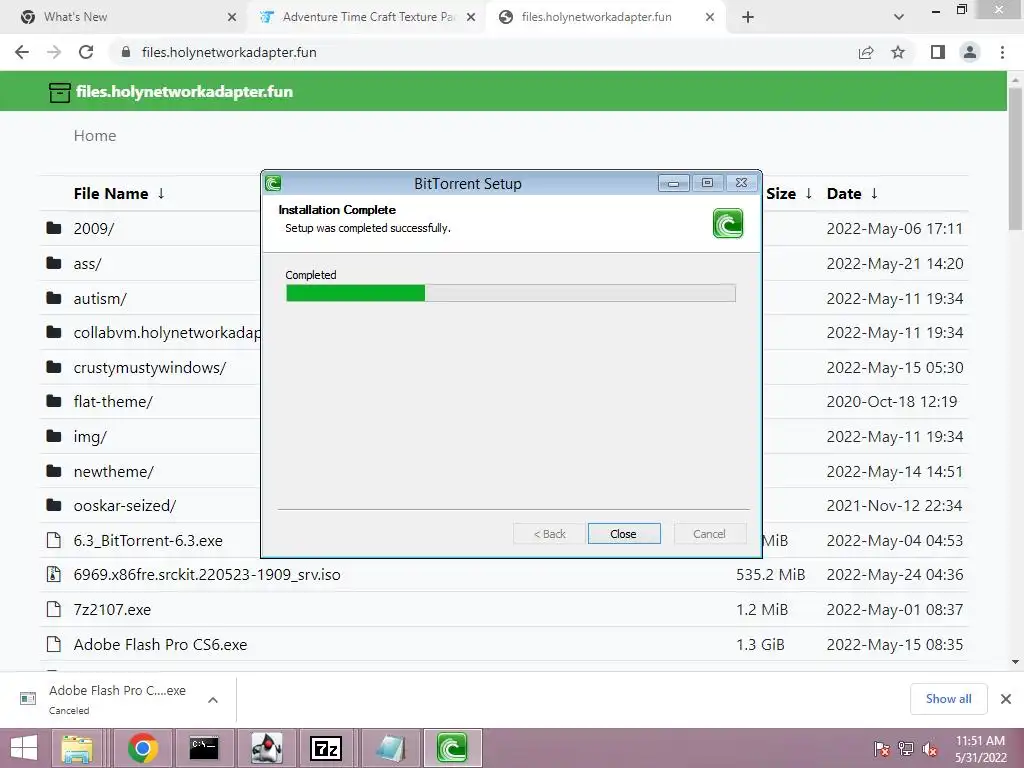Viewport: 1024px width, 768px height.
Task: Bookmark this page with the star icon
Action: [898, 52]
